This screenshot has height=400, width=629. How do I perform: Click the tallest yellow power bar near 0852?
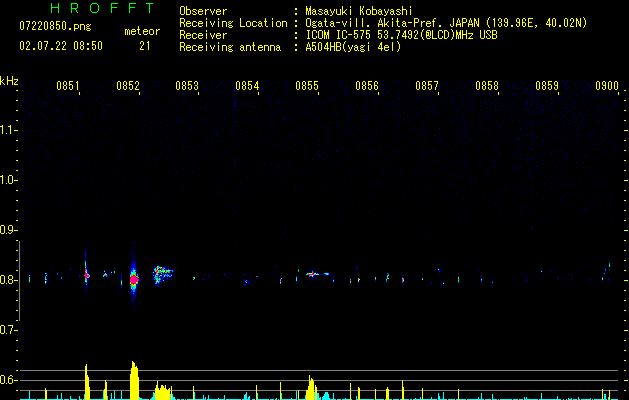(134, 380)
